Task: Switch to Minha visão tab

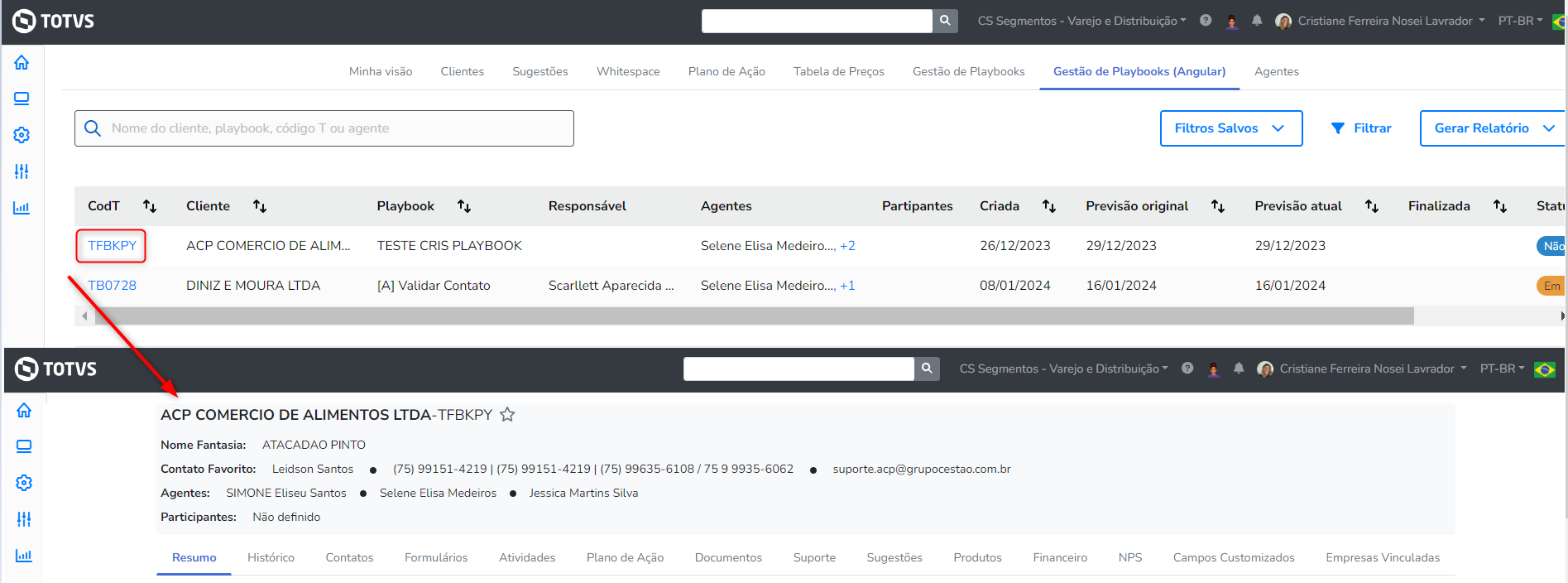Action: click(381, 71)
